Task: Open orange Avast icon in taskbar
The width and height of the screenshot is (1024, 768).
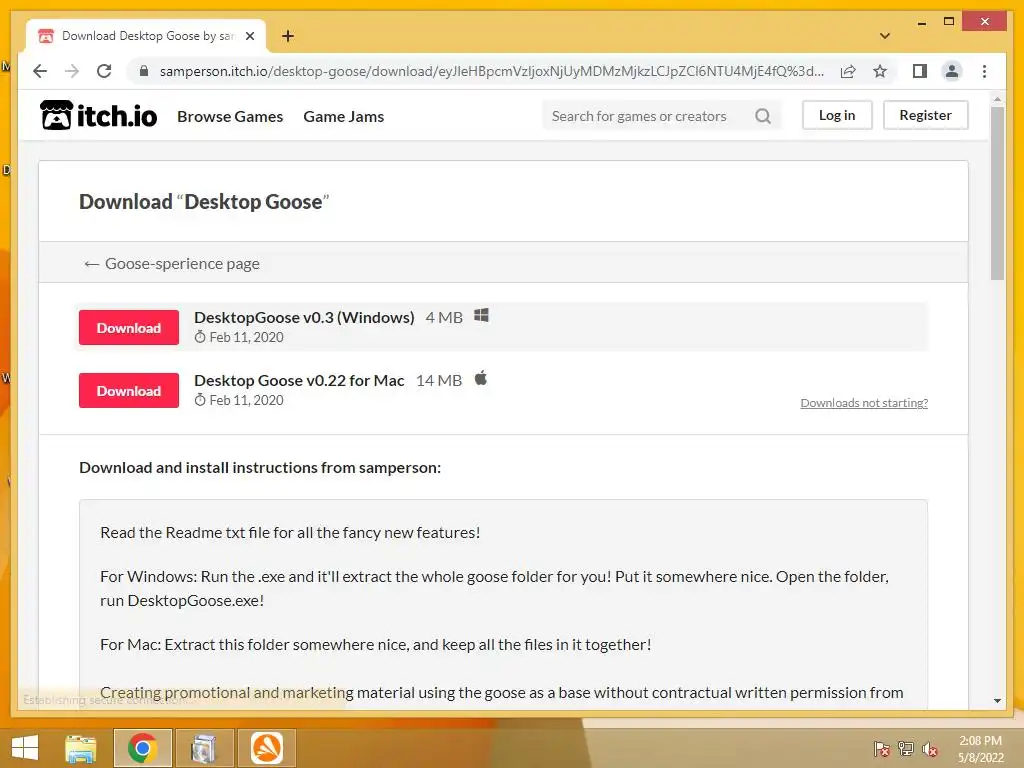Action: (267, 748)
